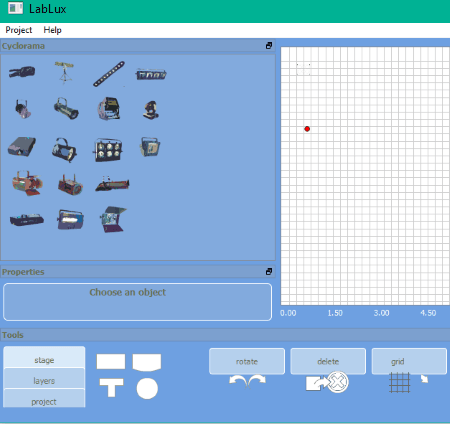450x424 pixels.
Task: Click the 1.50 ruler label
Action: 335,313
